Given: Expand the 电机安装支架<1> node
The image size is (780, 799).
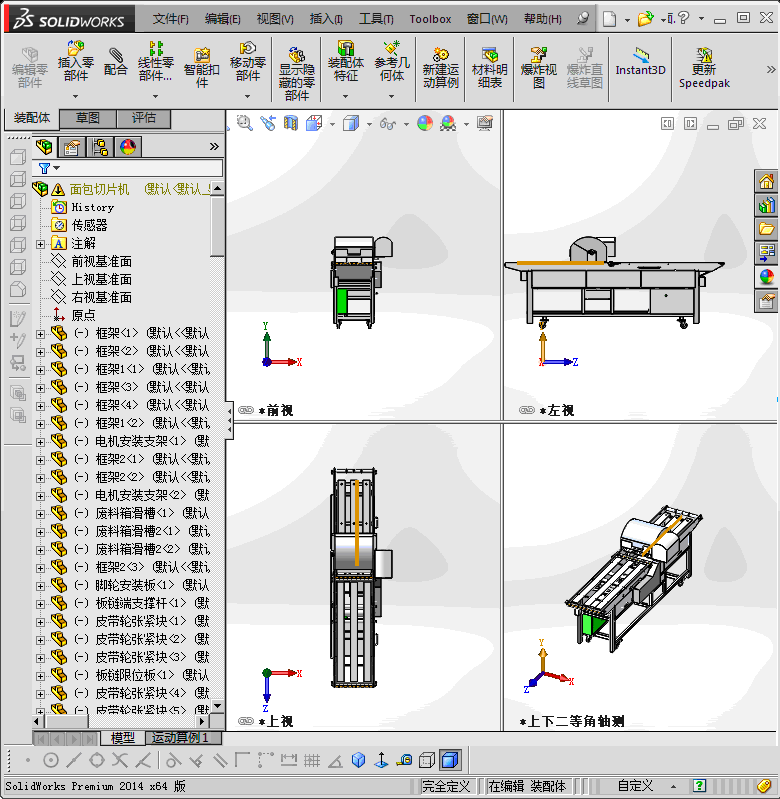Looking at the screenshot, I should coord(40,442).
